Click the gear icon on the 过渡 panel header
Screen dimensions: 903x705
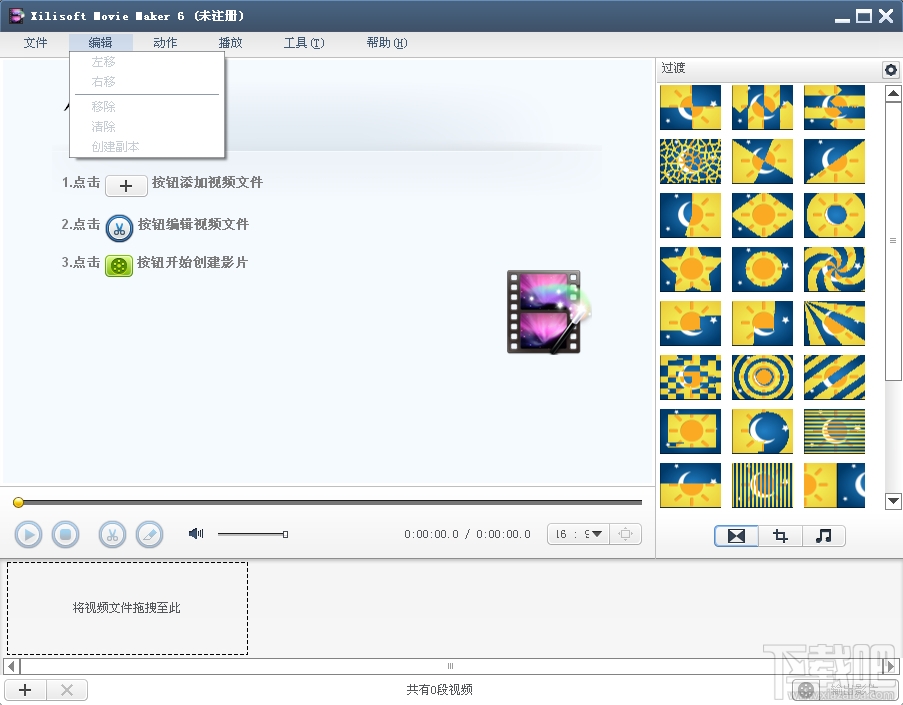pos(889,69)
